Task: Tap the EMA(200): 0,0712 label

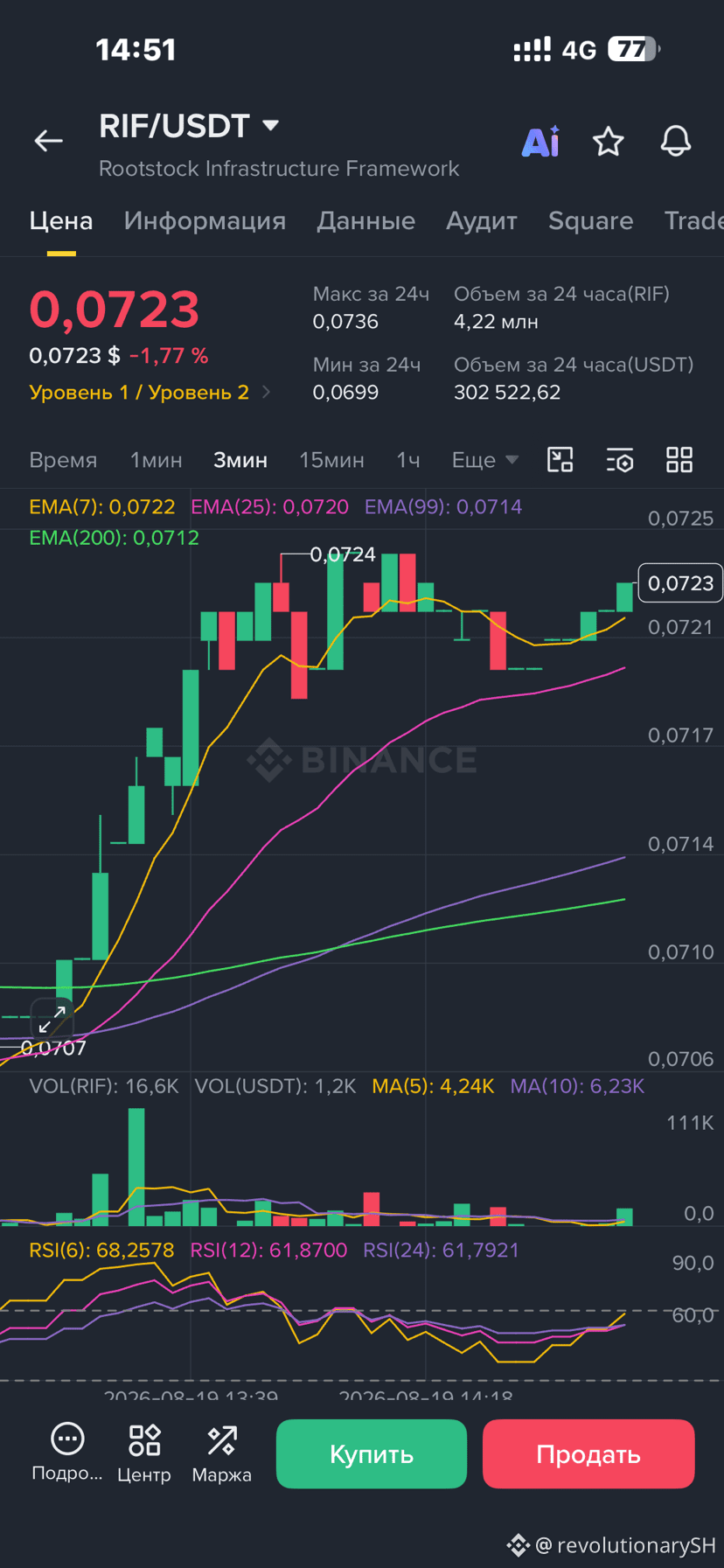Action: (114, 538)
